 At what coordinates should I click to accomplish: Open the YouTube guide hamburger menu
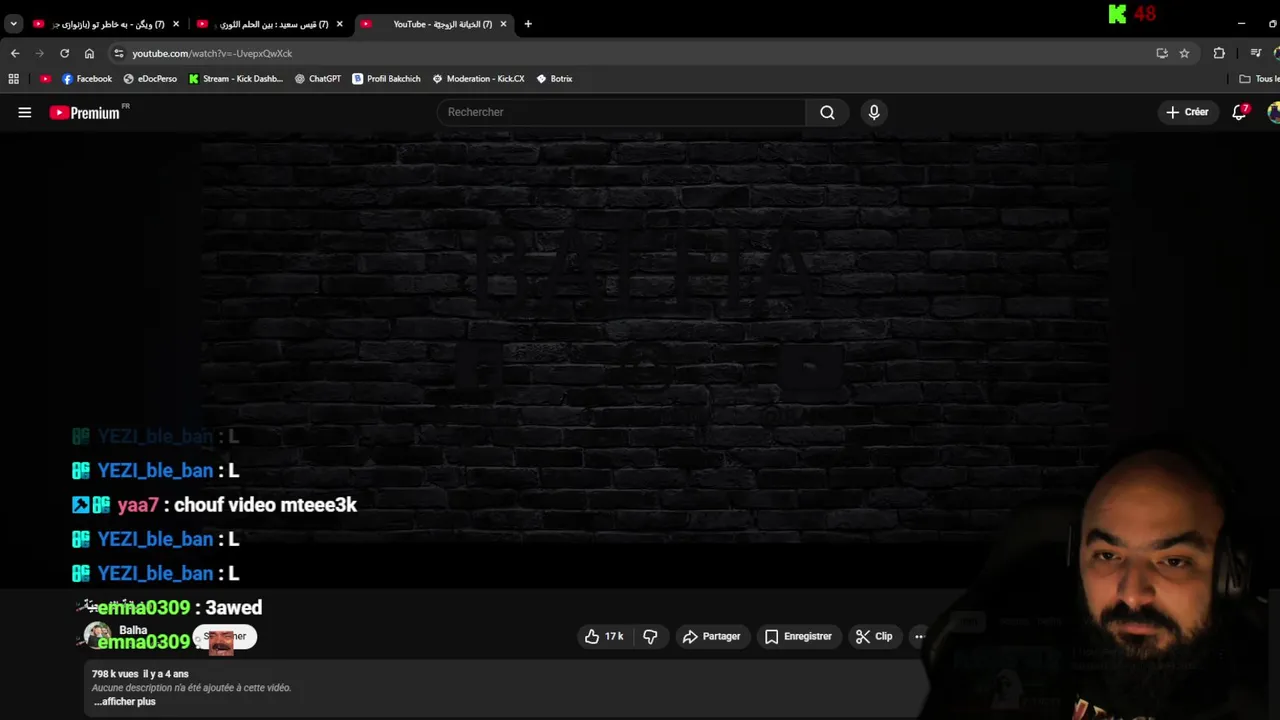pyautogui.click(x=25, y=113)
